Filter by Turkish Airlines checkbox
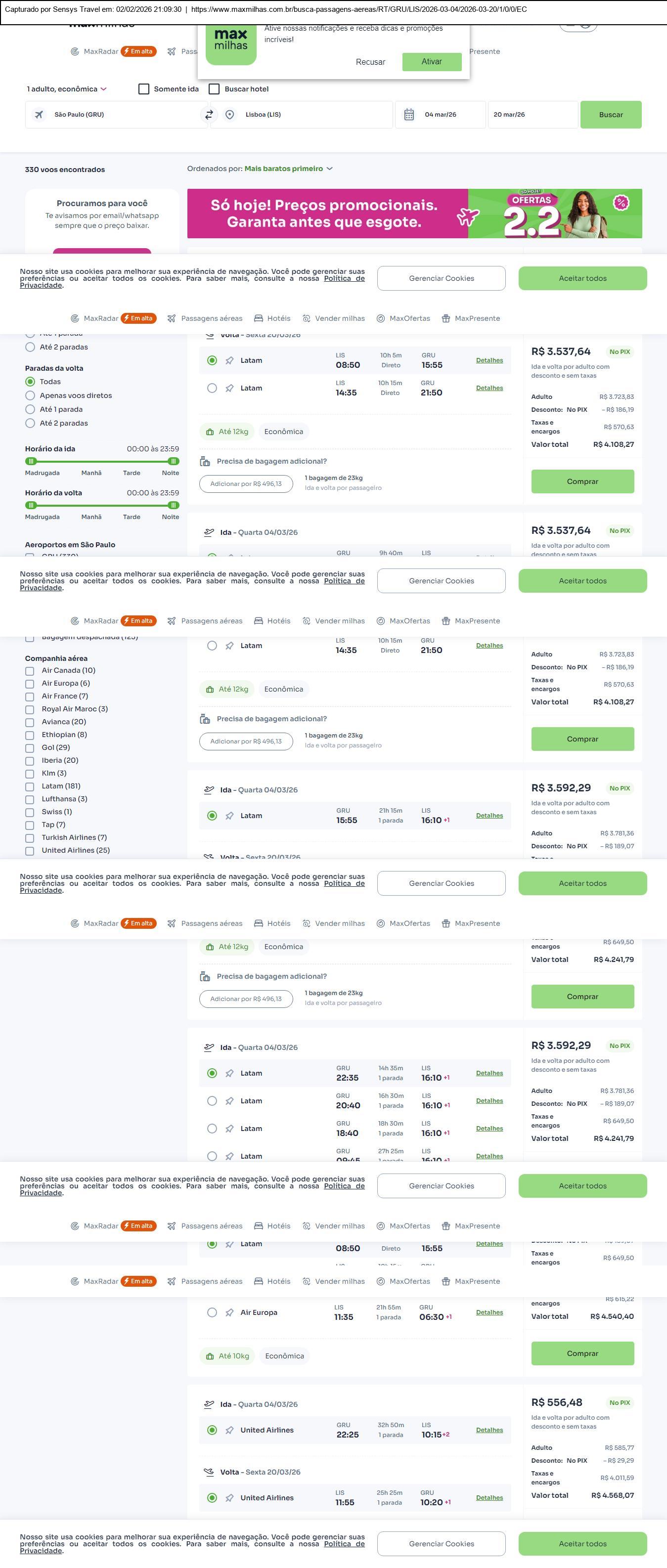Viewport: 667px width, 1568px height. [x=30, y=837]
